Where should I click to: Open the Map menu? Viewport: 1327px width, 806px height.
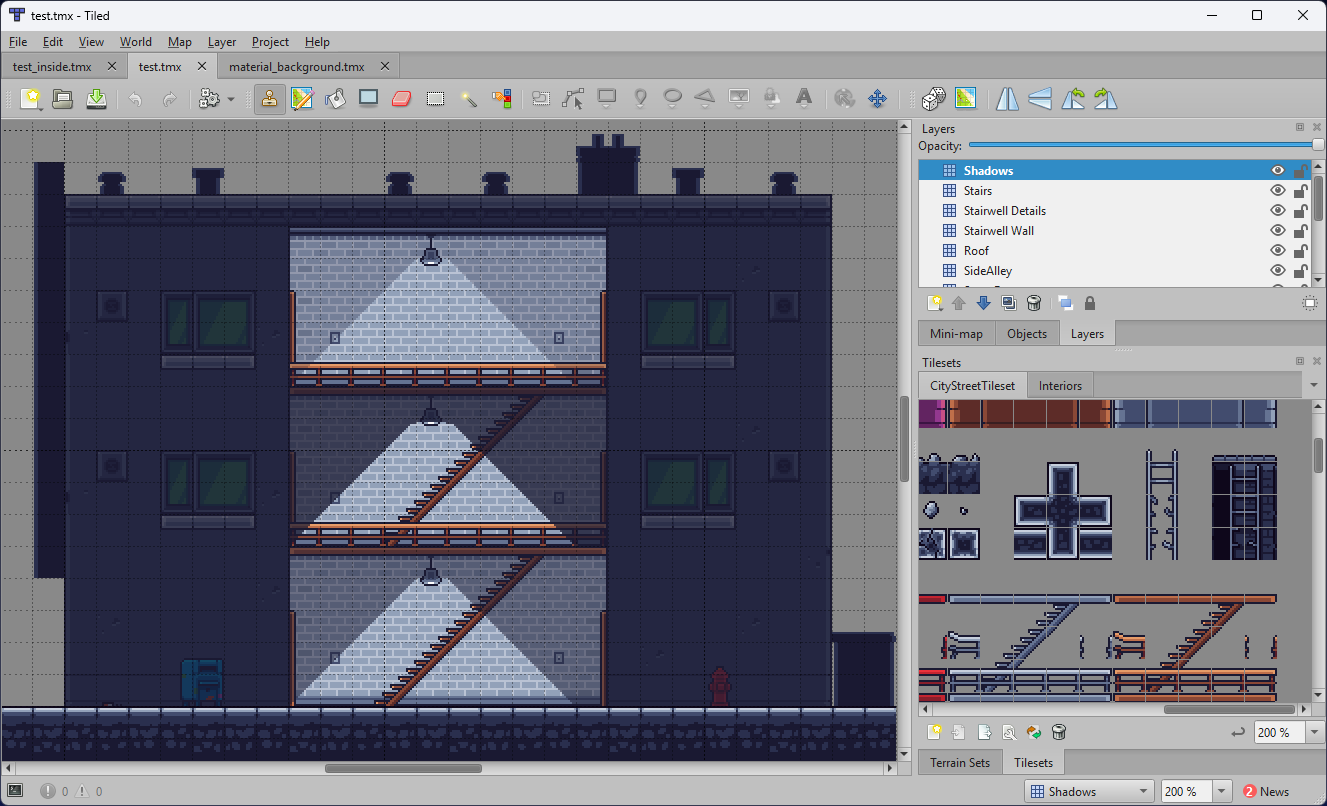(179, 42)
